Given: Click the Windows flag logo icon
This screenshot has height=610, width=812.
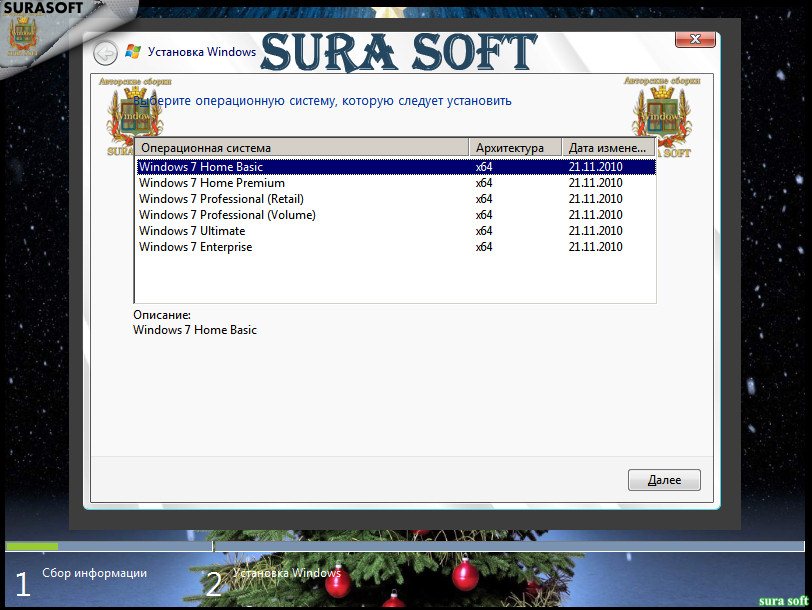Looking at the screenshot, I should click(x=133, y=52).
